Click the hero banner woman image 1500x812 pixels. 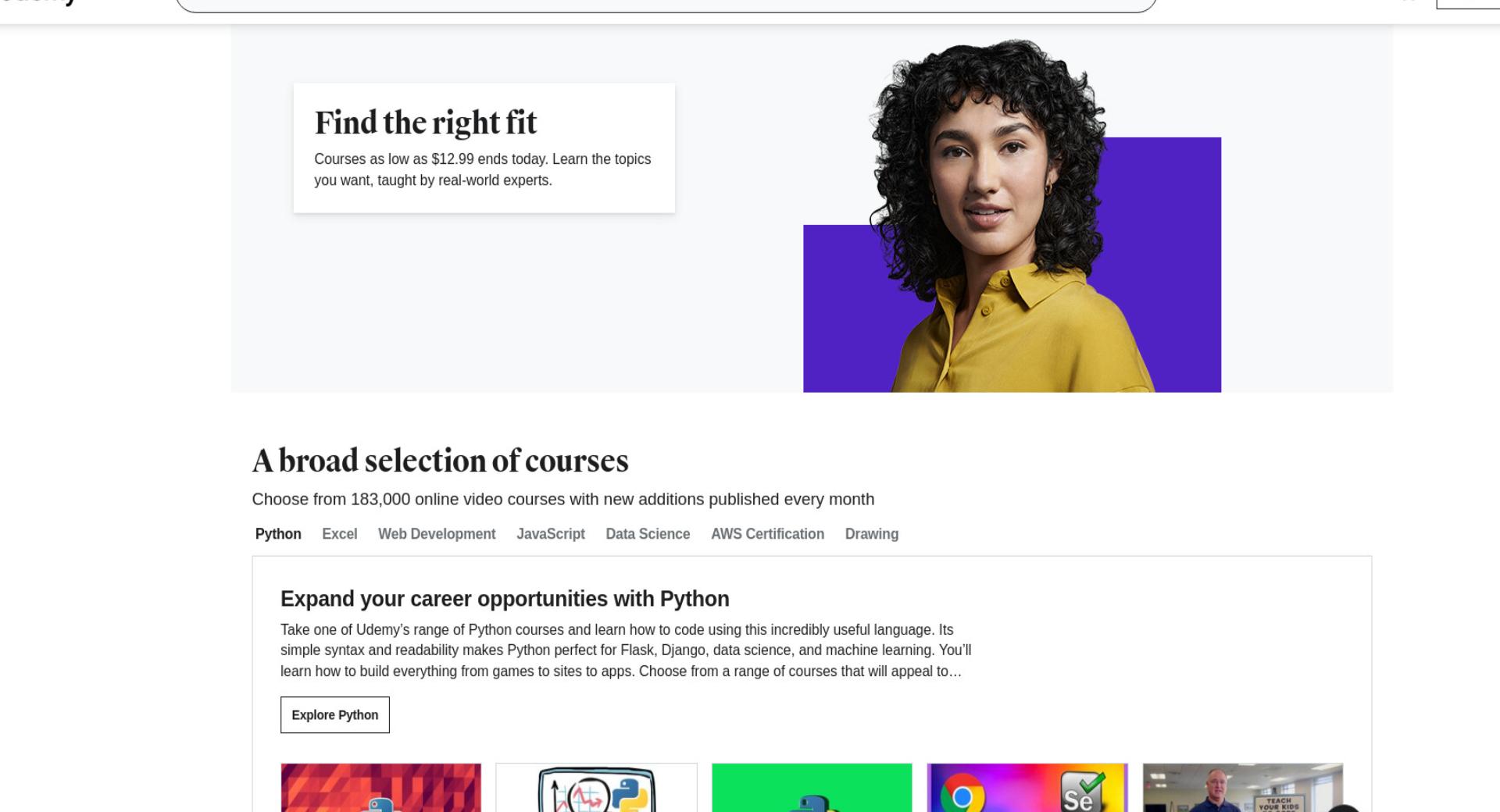pyautogui.click(x=1012, y=215)
